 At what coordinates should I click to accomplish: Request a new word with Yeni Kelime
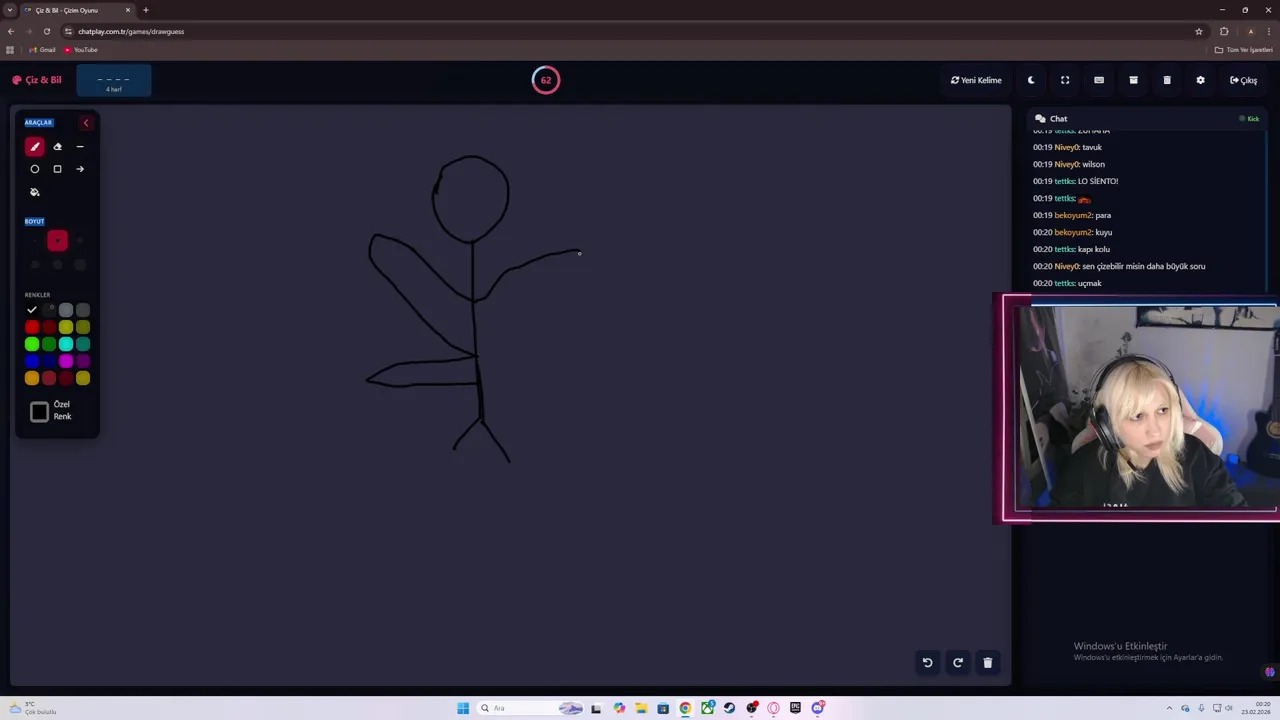[x=976, y=80]
